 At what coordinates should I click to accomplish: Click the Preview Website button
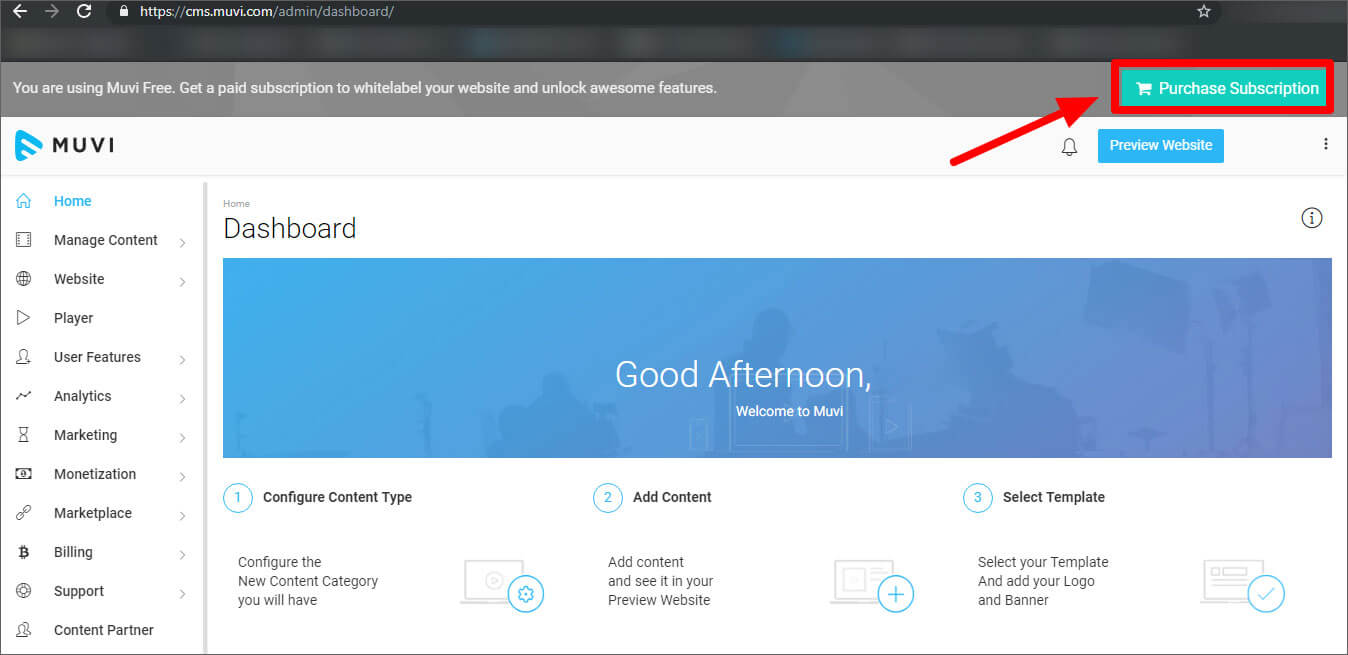1160,145
